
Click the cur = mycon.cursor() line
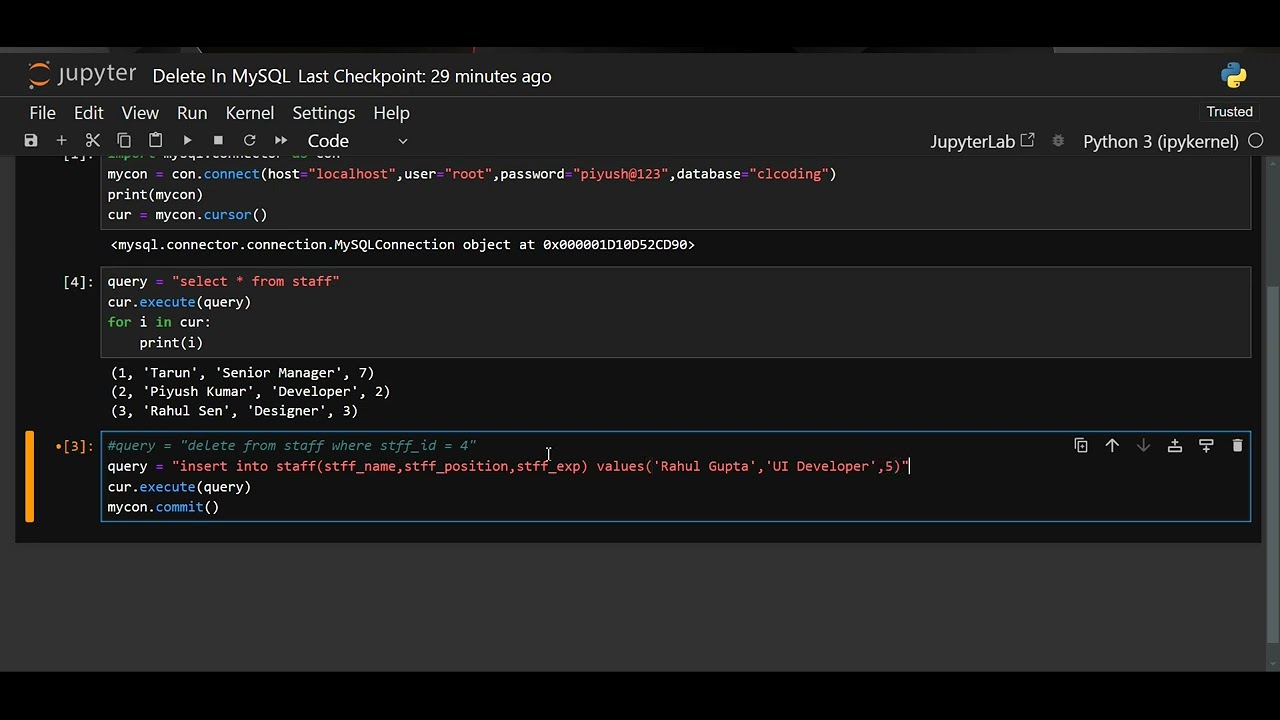pyautogui.click(x=187, y=215)
